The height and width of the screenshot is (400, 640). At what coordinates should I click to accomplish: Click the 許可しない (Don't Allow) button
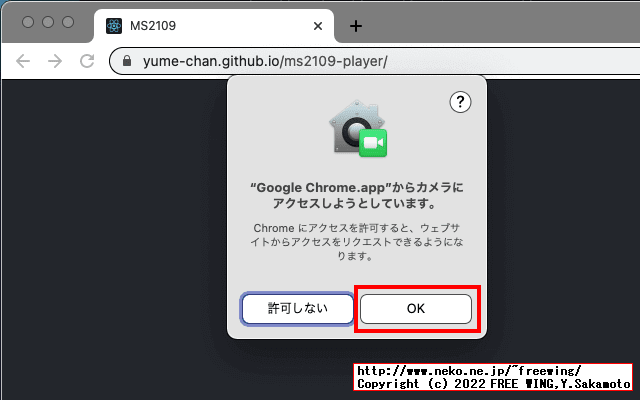pos(298,309)
